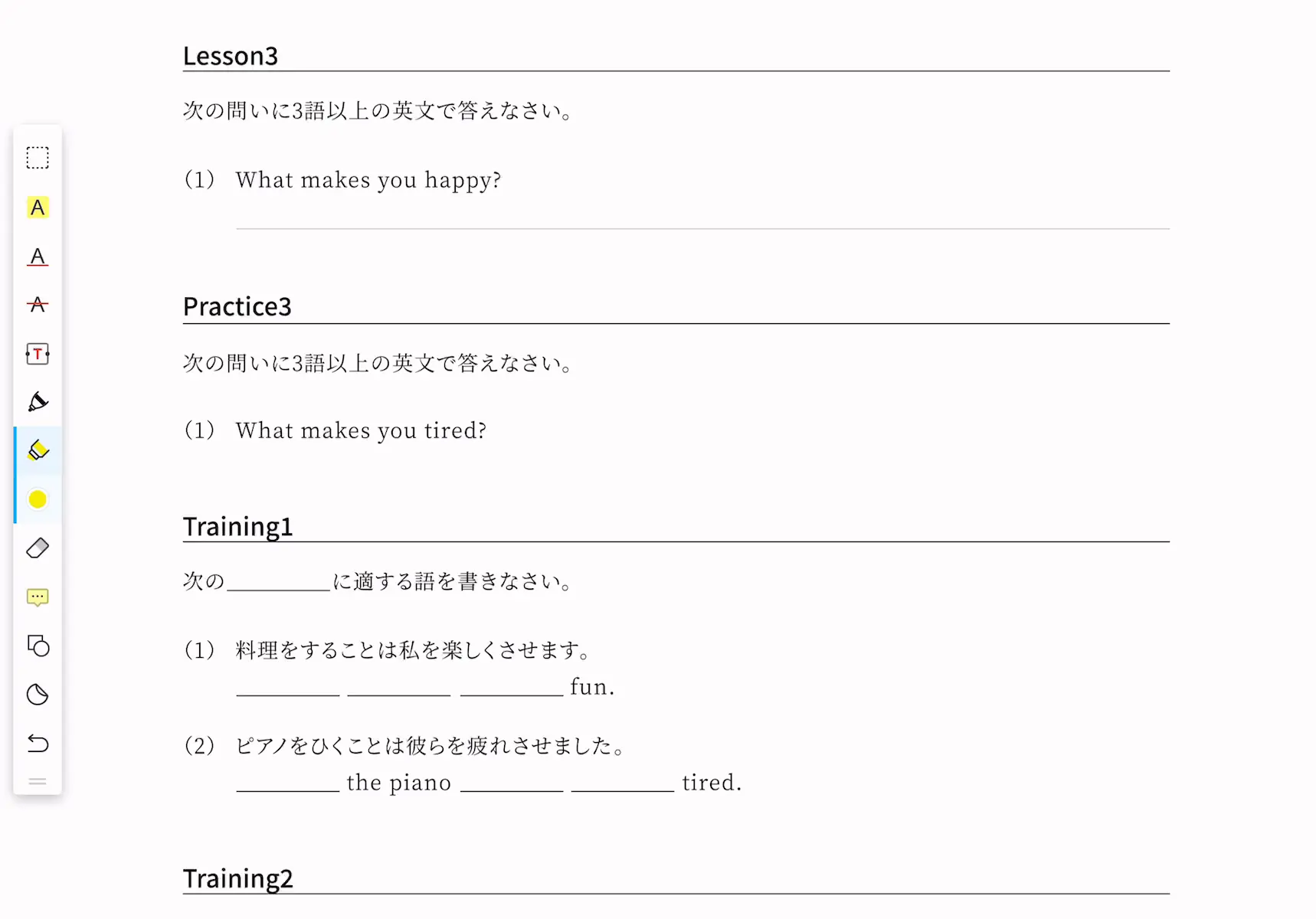Click the Practice3 section heading

click(237, 306)
